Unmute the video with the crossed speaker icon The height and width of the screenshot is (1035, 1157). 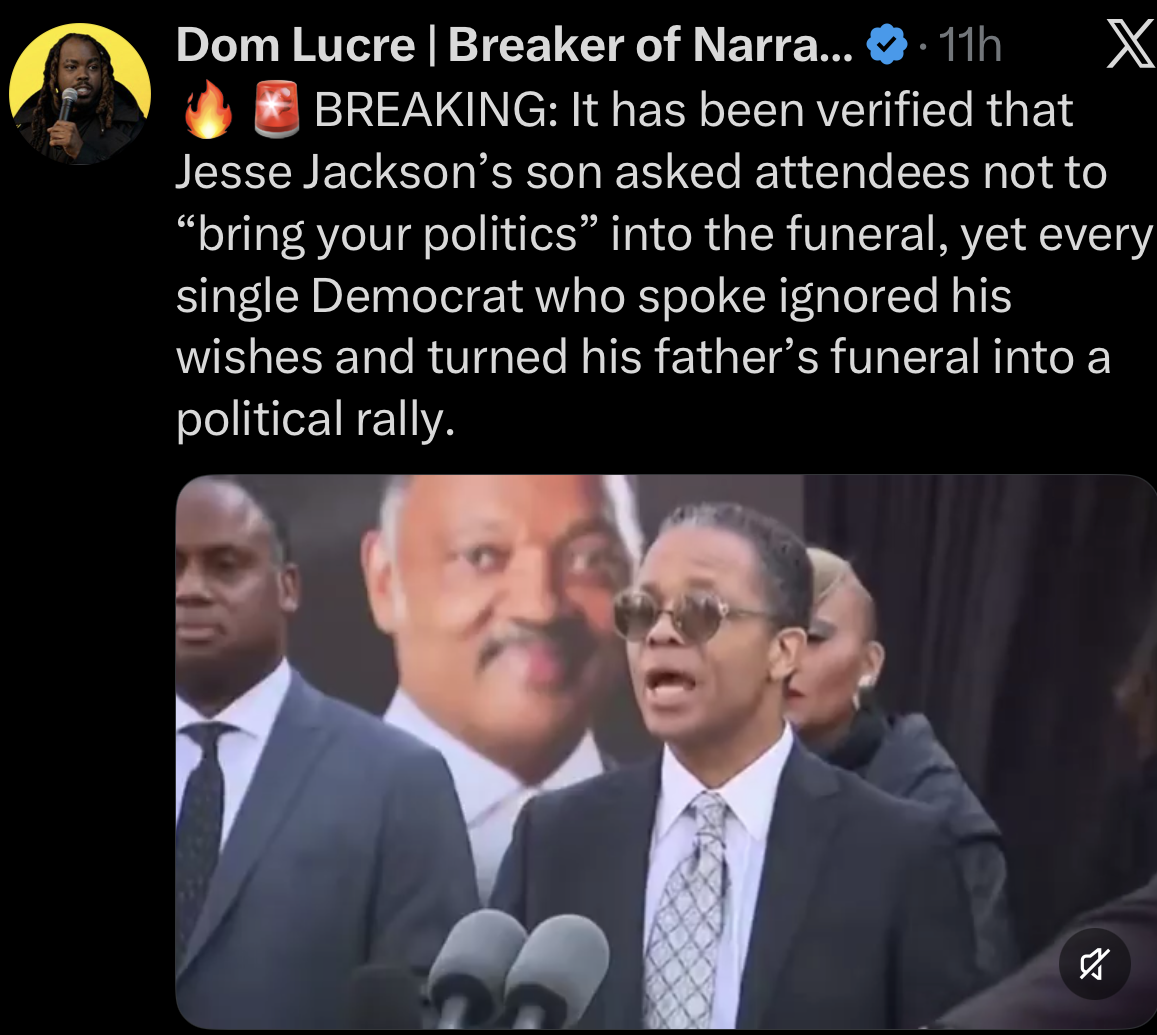[x=1094, y=963]
